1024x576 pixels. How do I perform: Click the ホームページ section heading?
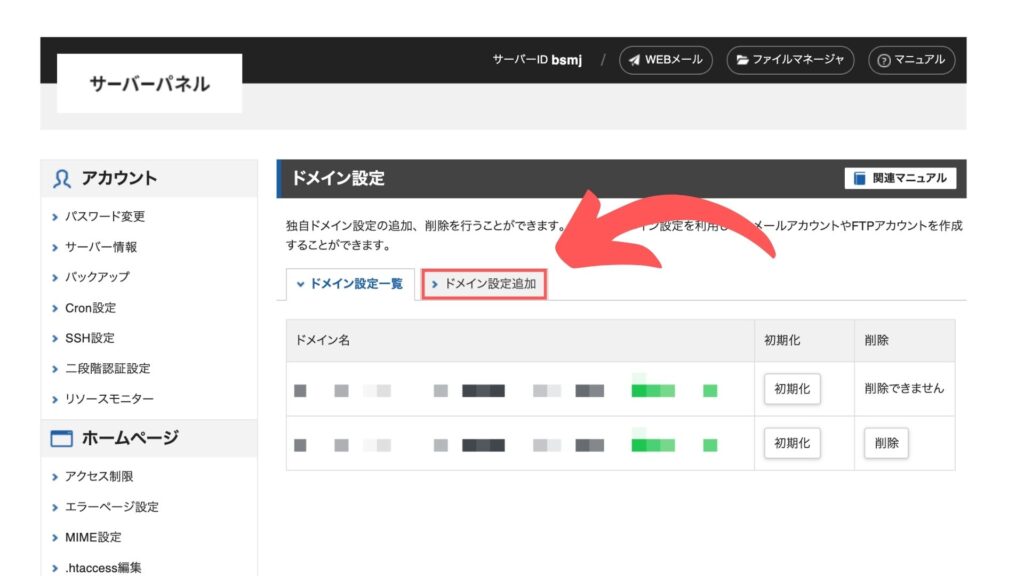pos(129,438)
